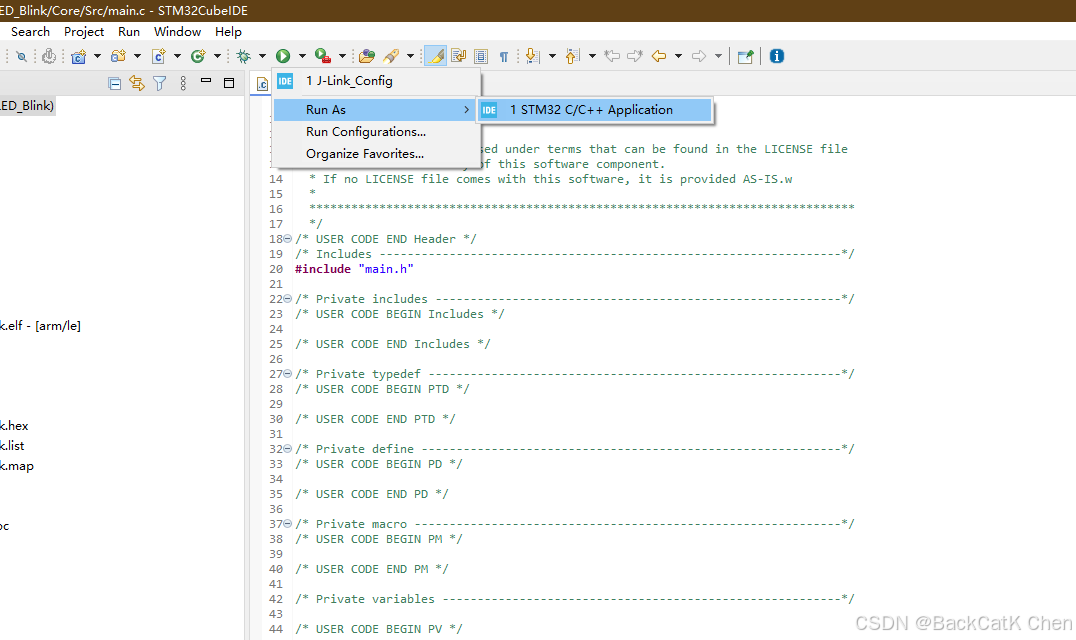Click the Pin Editor icon
The height and width of the screenshot is (640, 1076).
click(x=745, y=56)
